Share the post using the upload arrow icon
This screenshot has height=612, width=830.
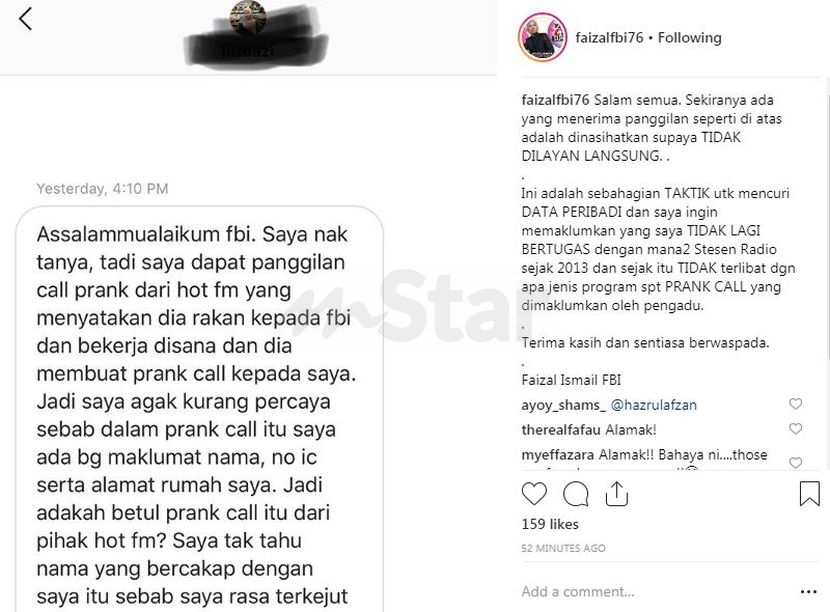point(617,493)
